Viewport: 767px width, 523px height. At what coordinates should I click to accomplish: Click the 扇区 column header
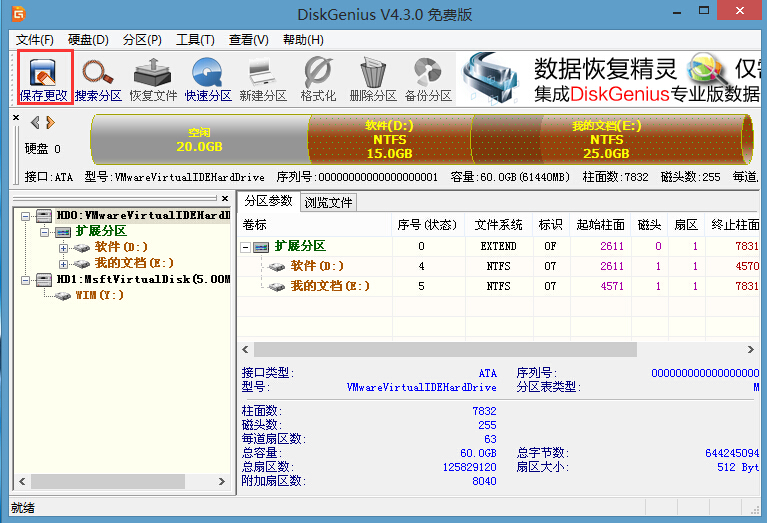686,225
